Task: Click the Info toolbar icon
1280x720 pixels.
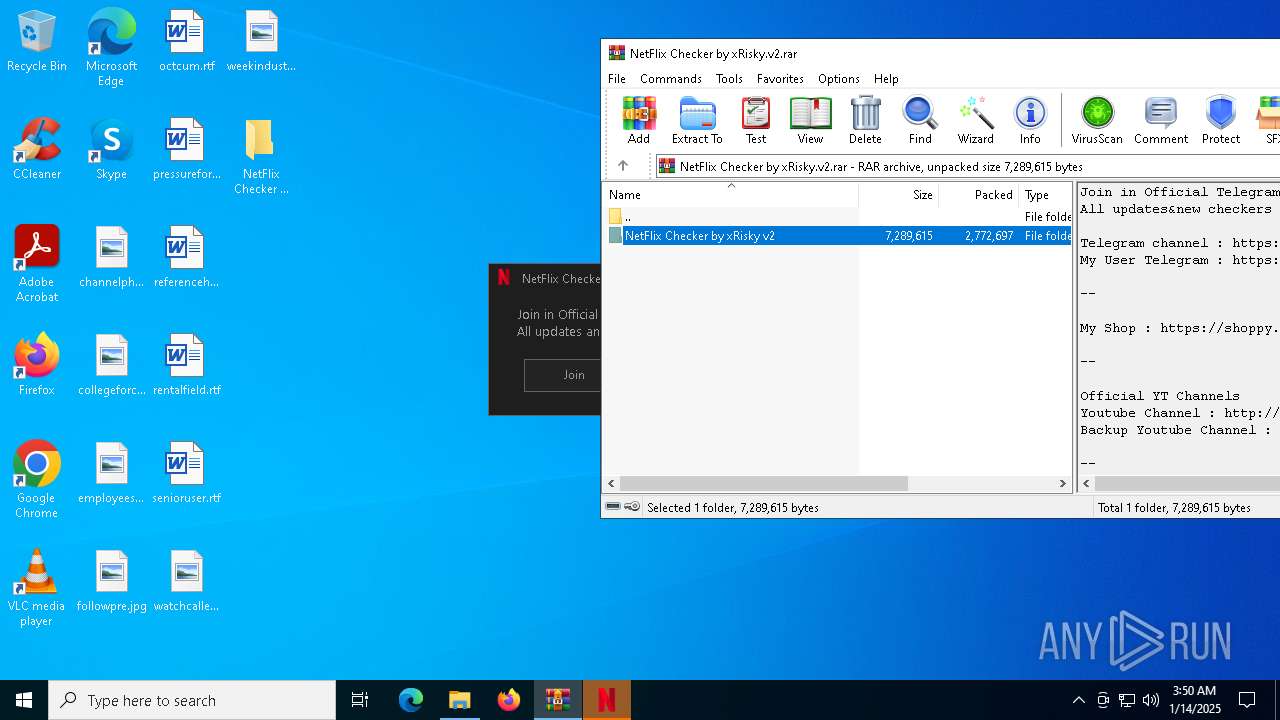Action: 1030,120
